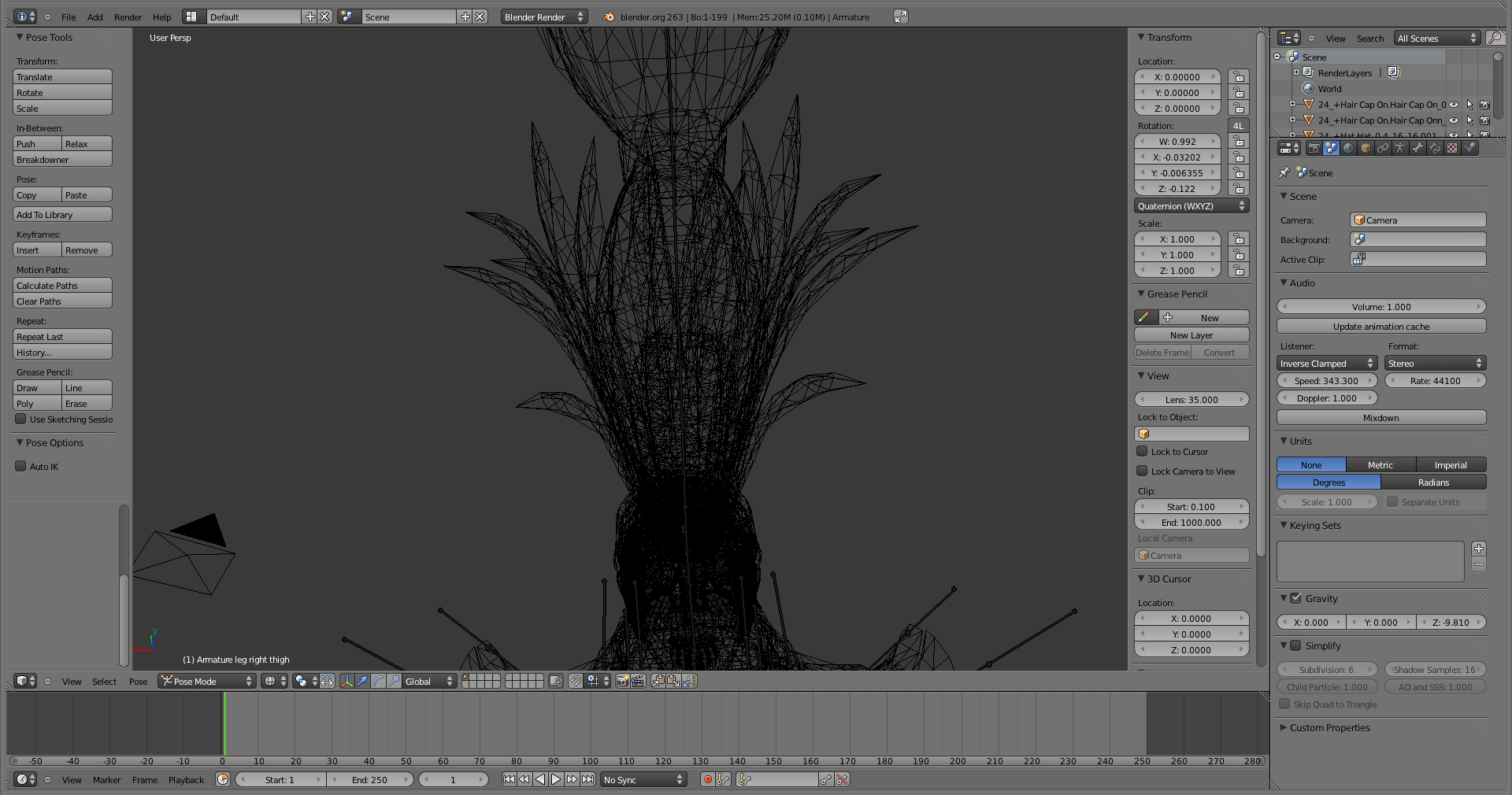Open the Armature data stick-figure tab
Image resolution: width=1512 pixels, height=795 pixels.
[x=1400, y=148]
